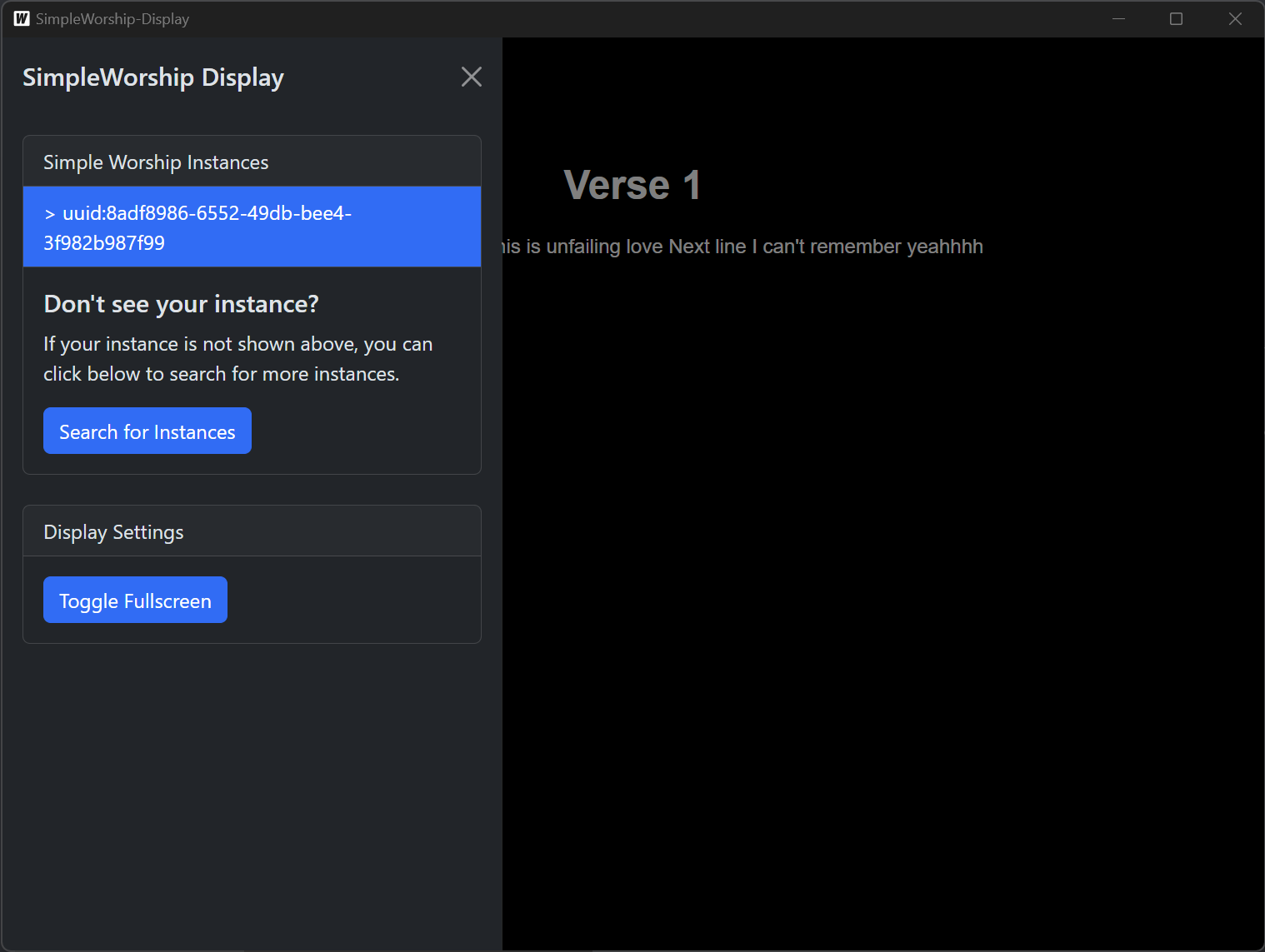Enter fullscreen with the Toggle Fullscreen button
This screenshot has width=1265, height=952.
coord(134,600)
